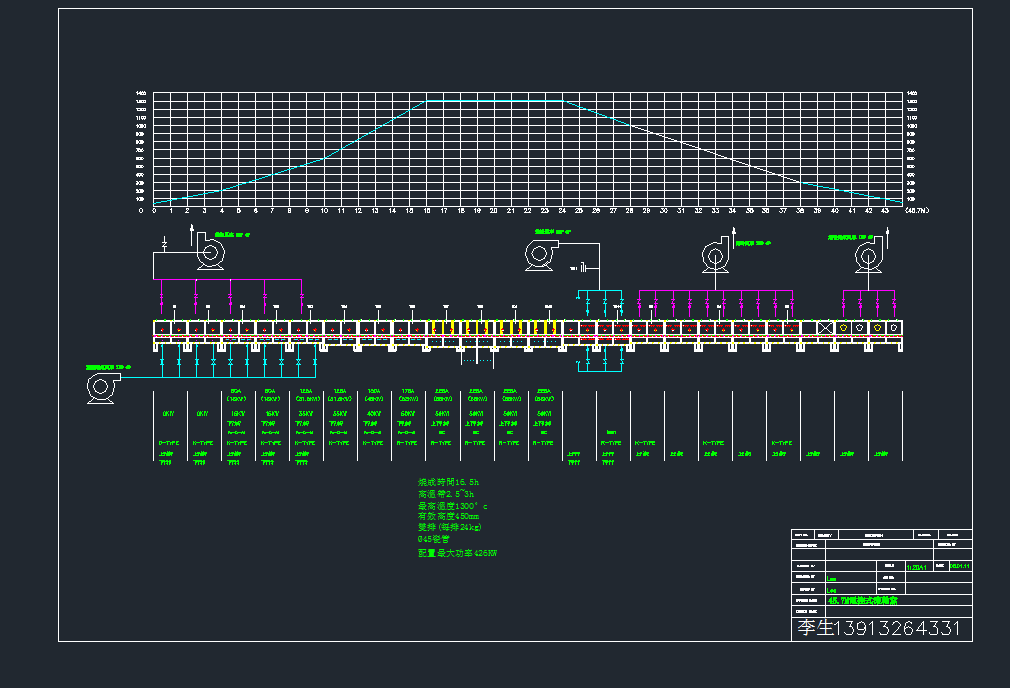Image resolution: width=1010 pixels, height=688 pixels.
Task: Click the '60KW' zone power label
Action: coord(407,413)
